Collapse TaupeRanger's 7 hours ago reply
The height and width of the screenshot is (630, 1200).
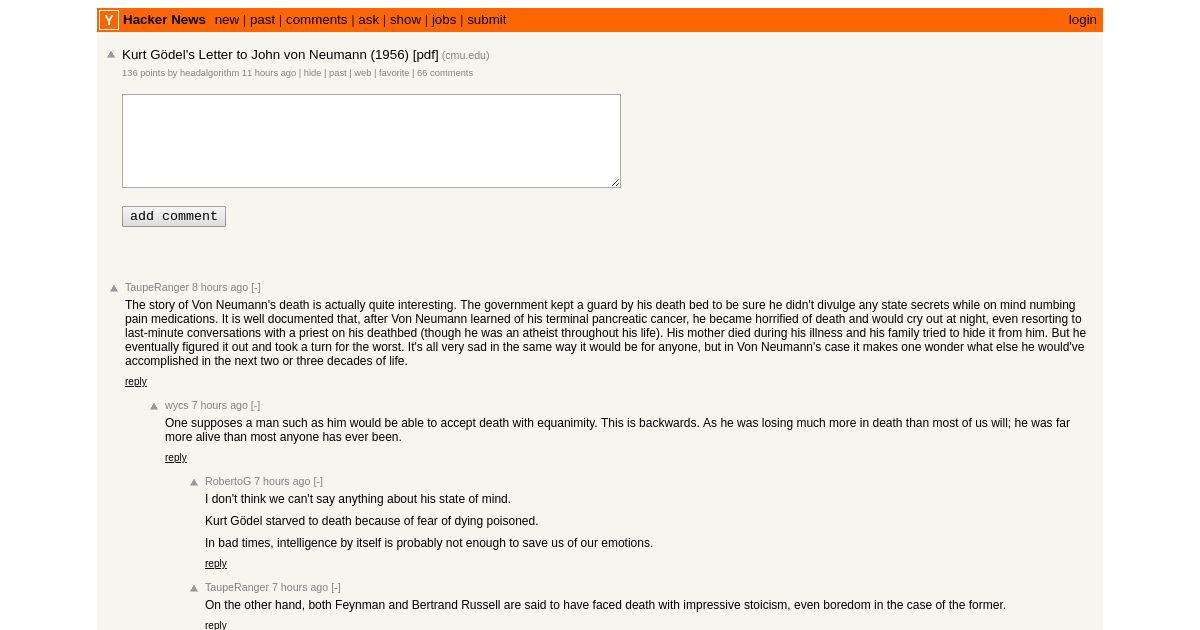(x=336, y=587)
